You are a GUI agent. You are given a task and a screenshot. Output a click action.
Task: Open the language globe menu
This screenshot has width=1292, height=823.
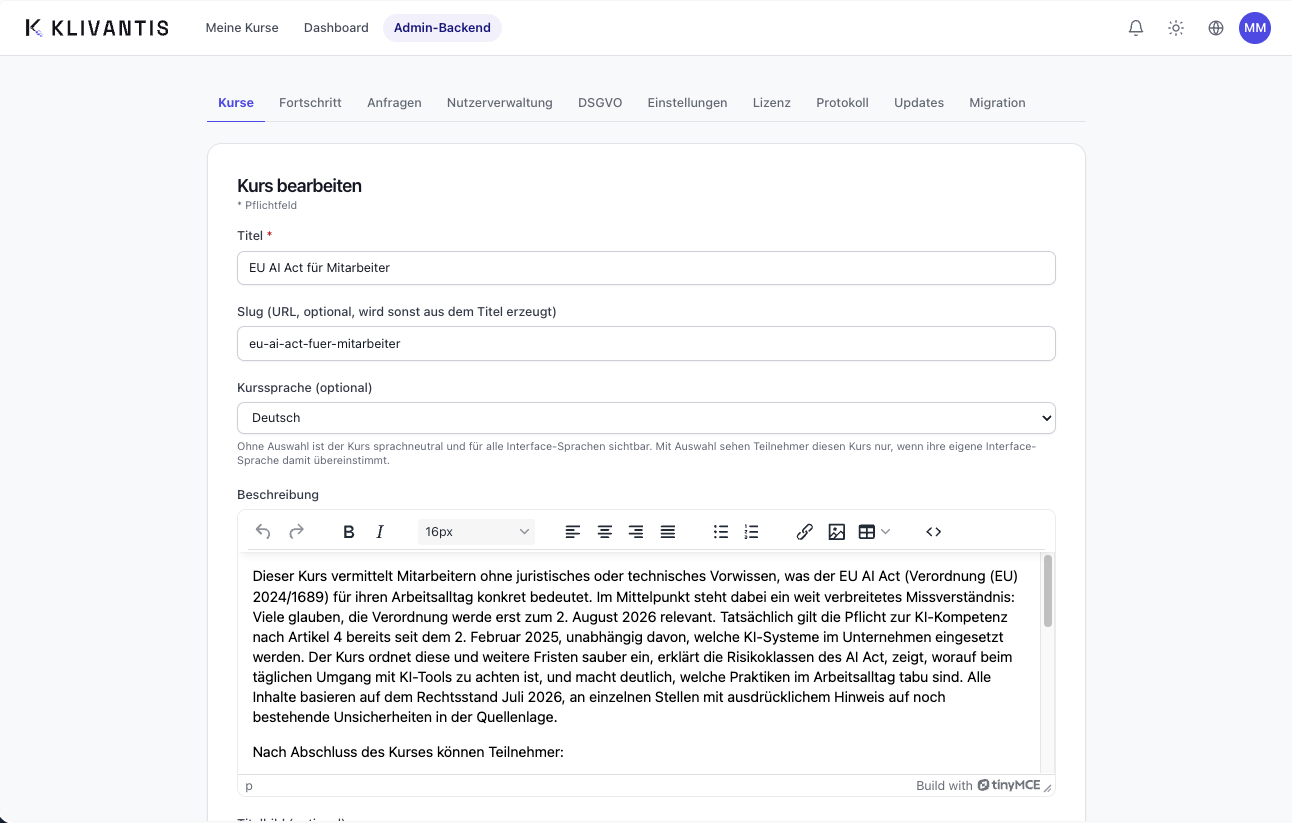(1216, 28)
